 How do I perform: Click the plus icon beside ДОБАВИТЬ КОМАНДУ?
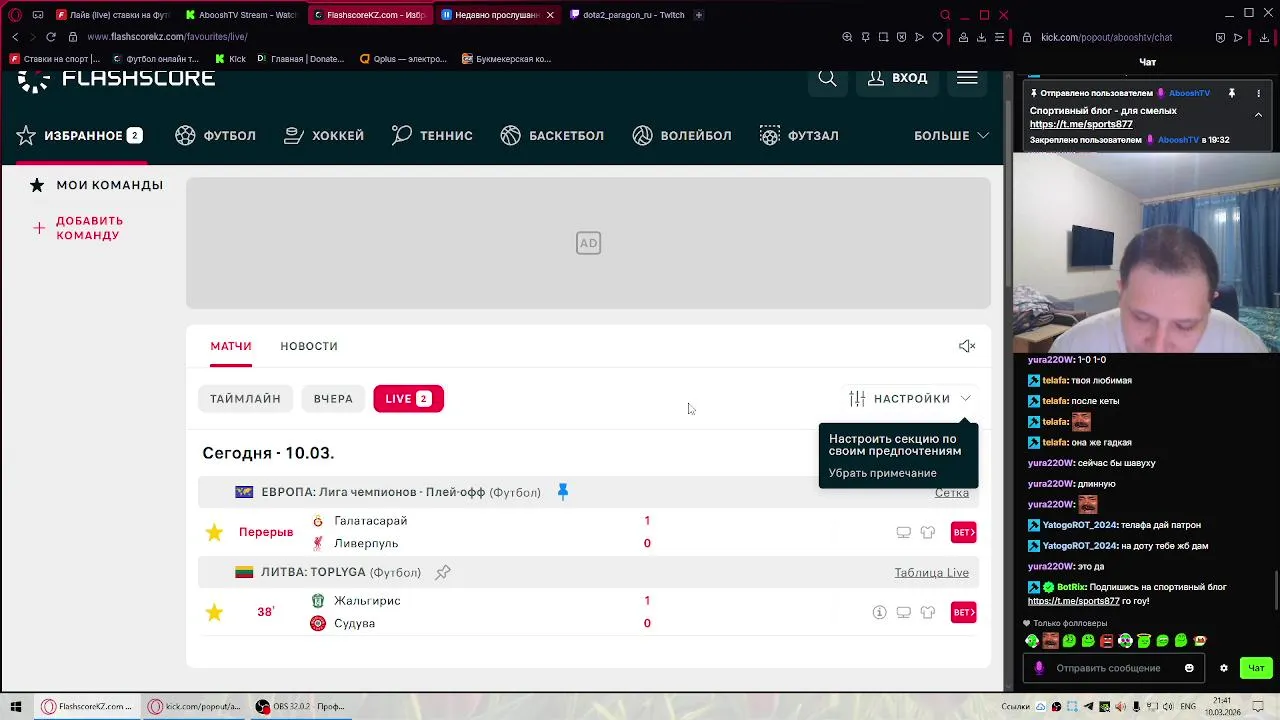39,228
